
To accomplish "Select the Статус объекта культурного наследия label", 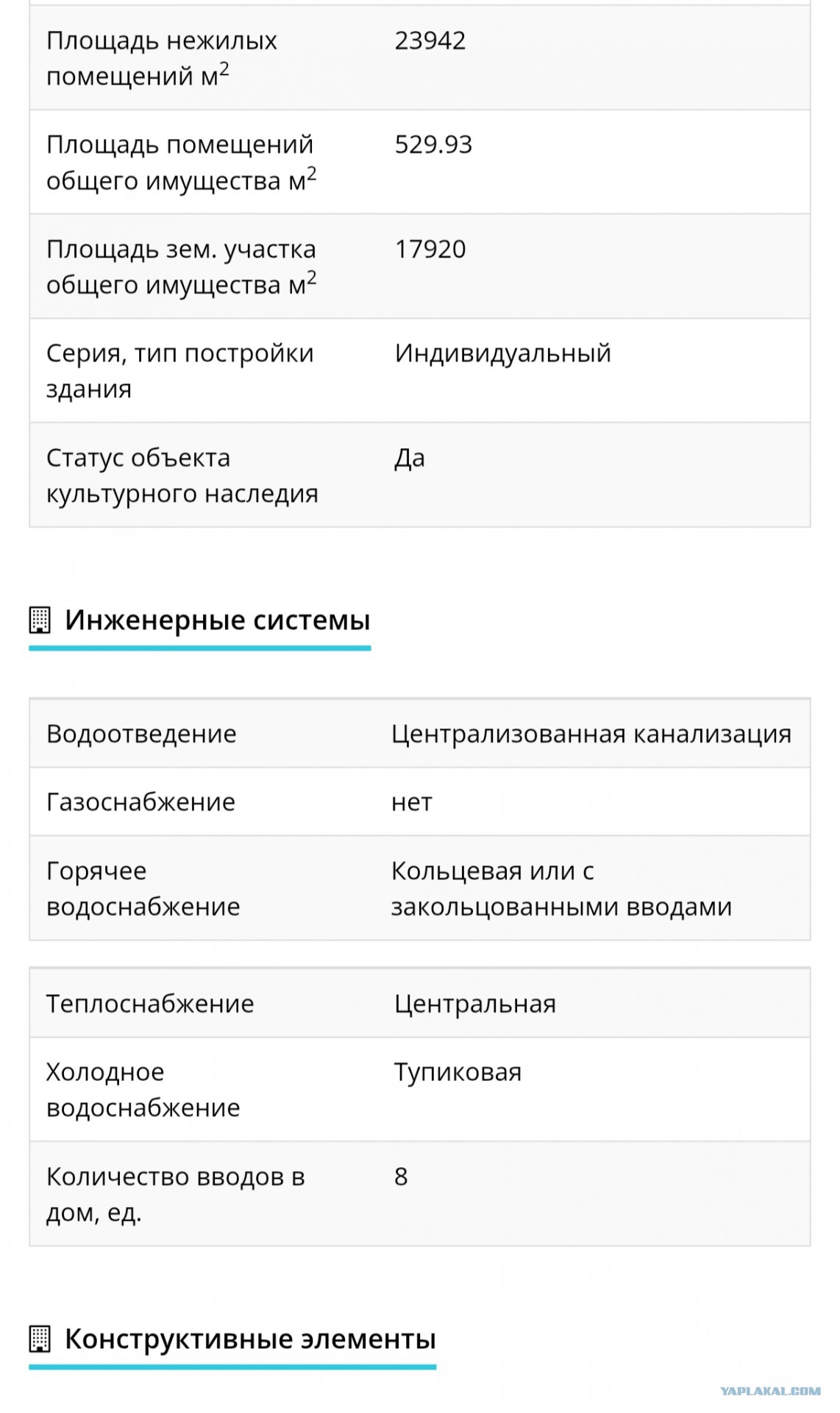I will pos(182,475).
